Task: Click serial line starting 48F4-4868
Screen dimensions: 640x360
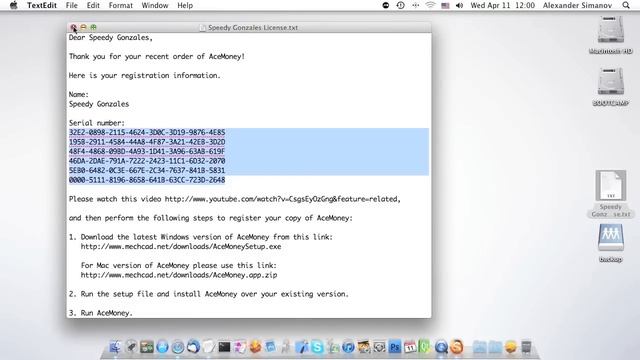Action: tap(147, 151)
